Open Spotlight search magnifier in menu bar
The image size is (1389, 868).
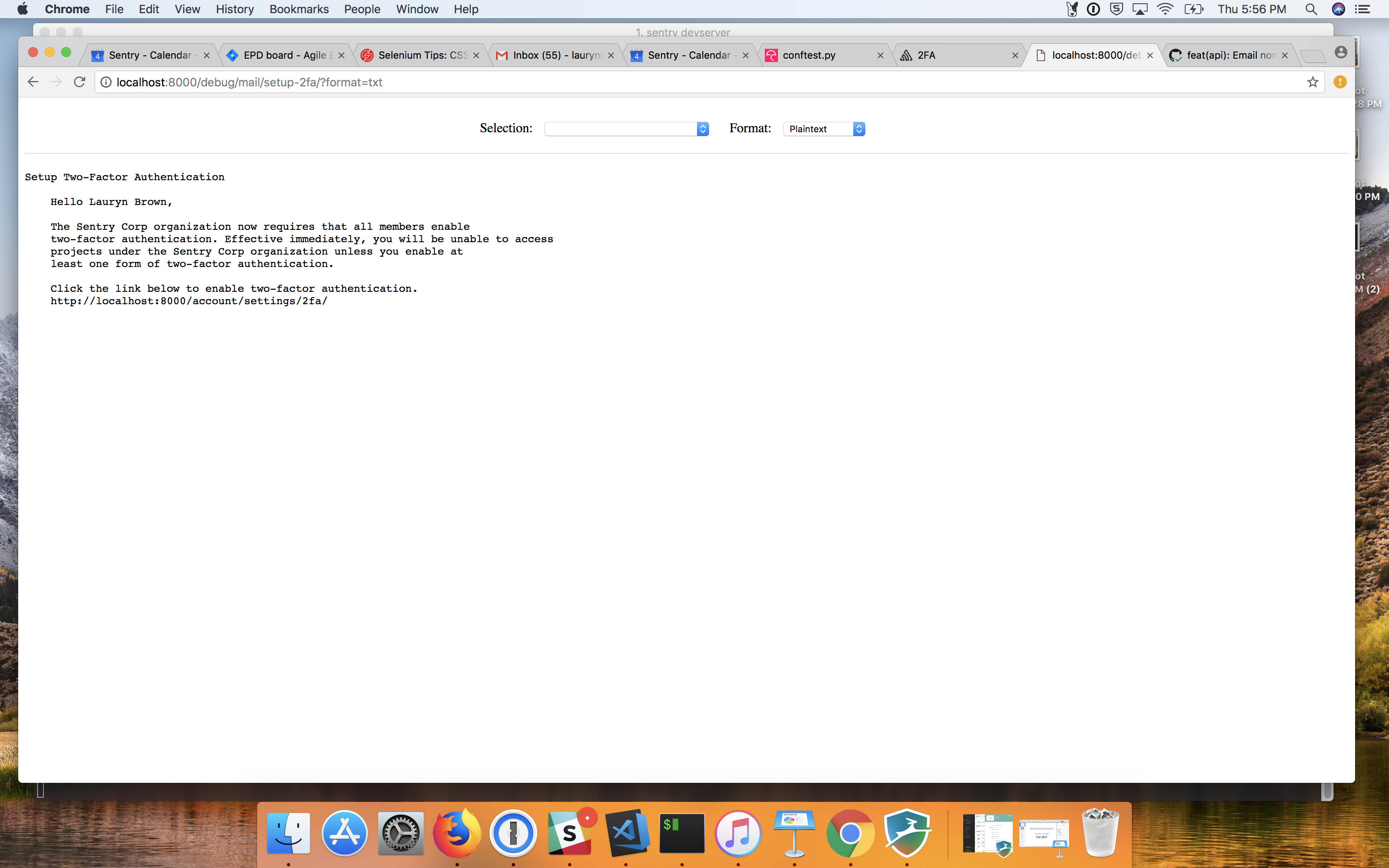(x=1310, y=9)
